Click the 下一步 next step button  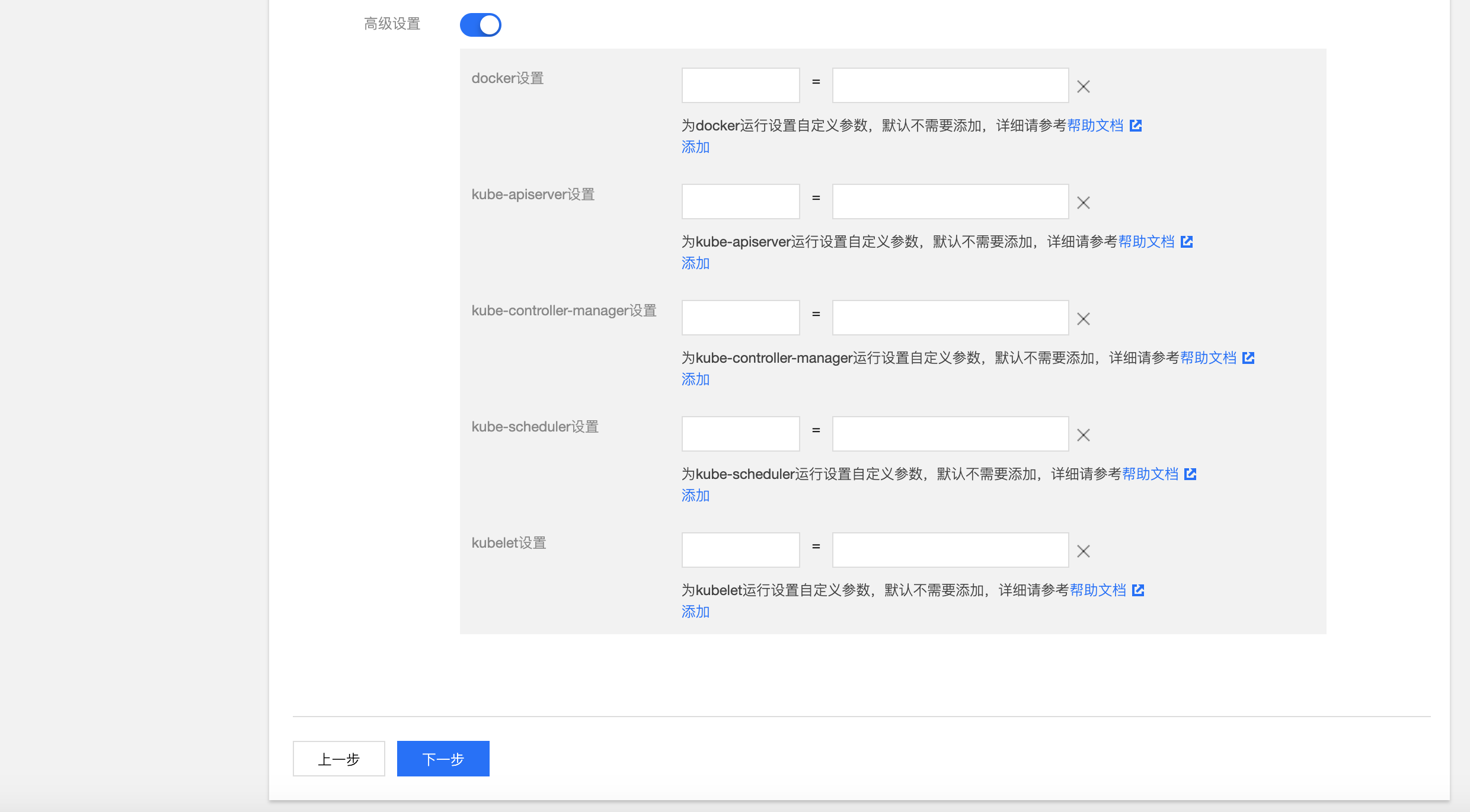[x=443, y=759]
